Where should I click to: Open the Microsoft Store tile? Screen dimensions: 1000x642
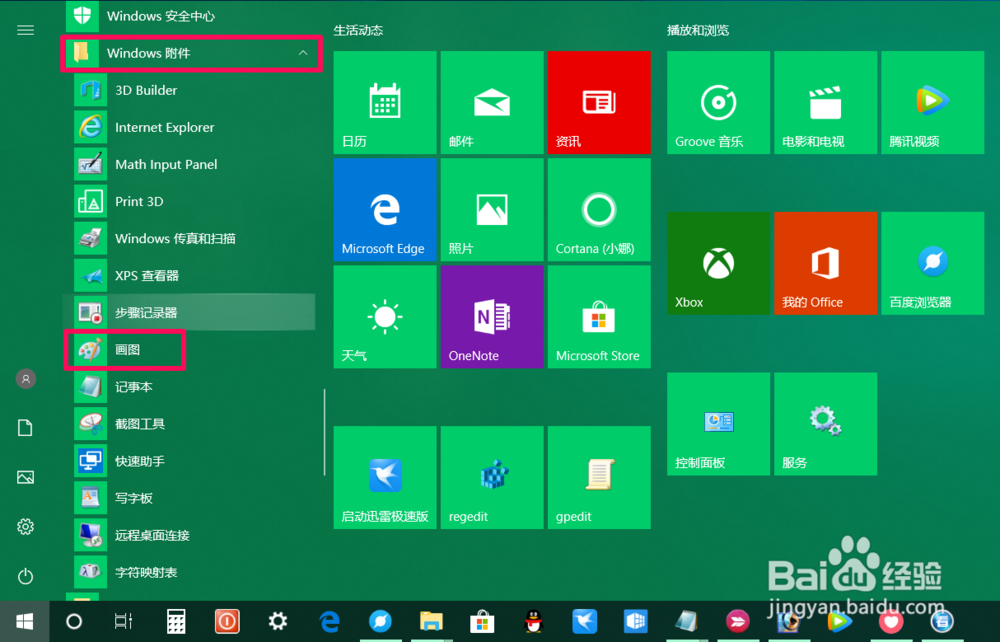click(599, 317)
